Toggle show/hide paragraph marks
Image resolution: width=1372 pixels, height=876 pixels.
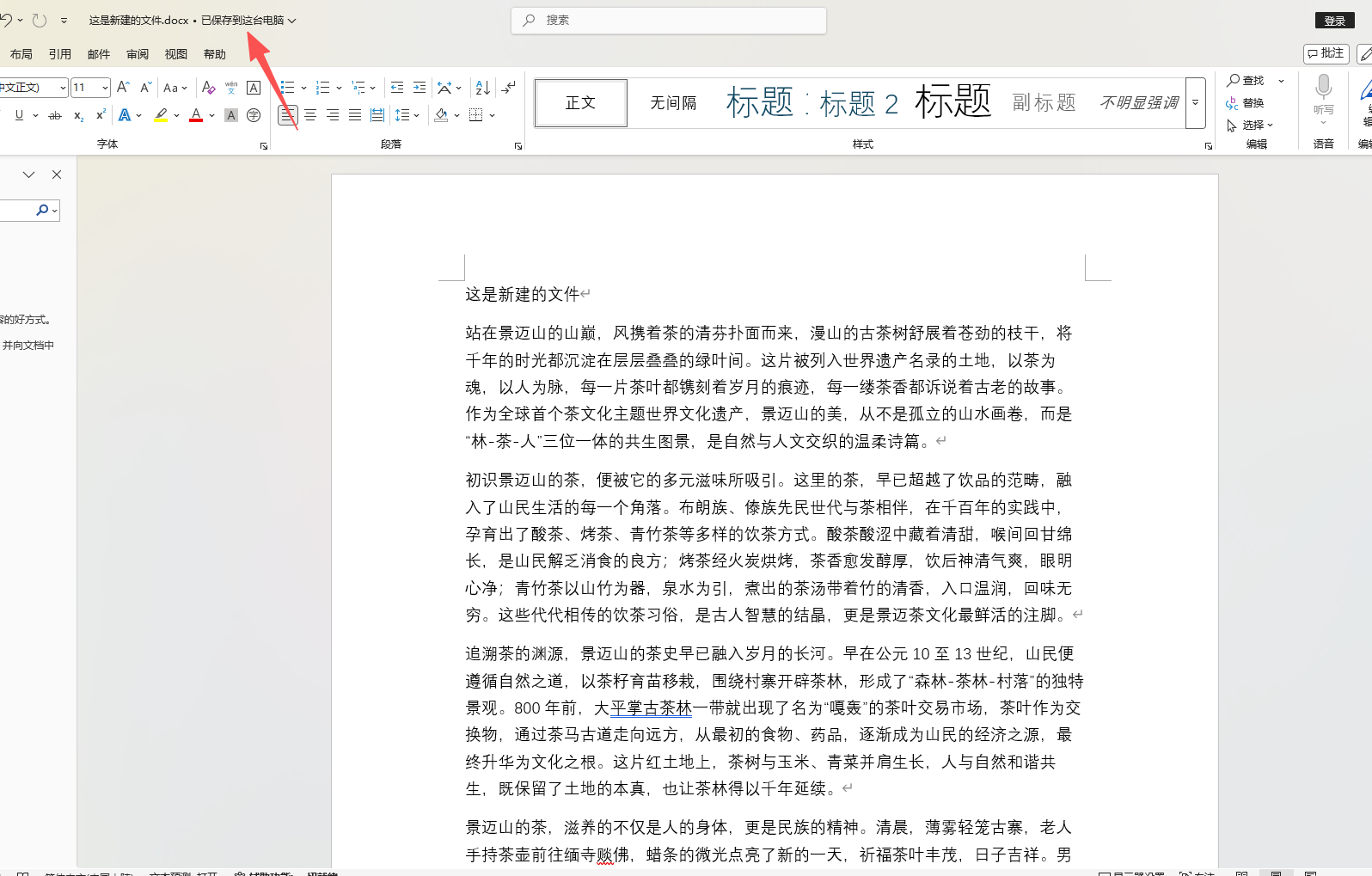tap(509, 87)
